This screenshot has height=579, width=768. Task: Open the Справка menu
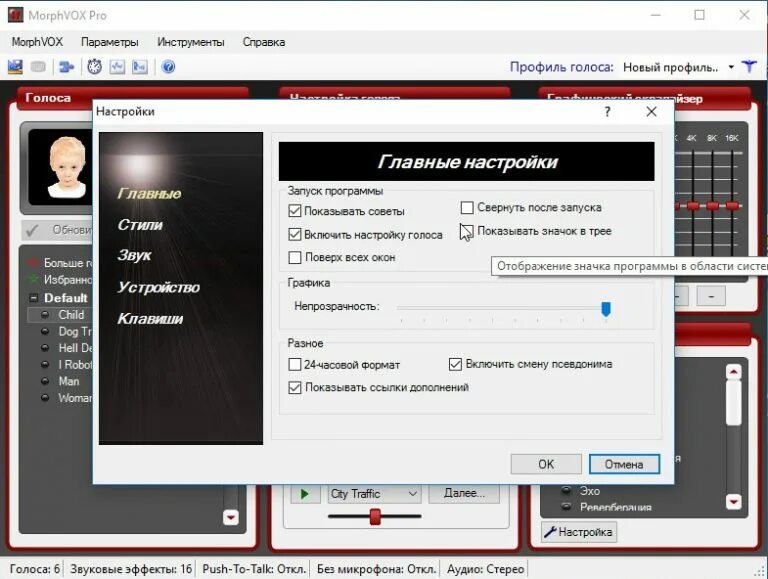[x=264, y=42]
